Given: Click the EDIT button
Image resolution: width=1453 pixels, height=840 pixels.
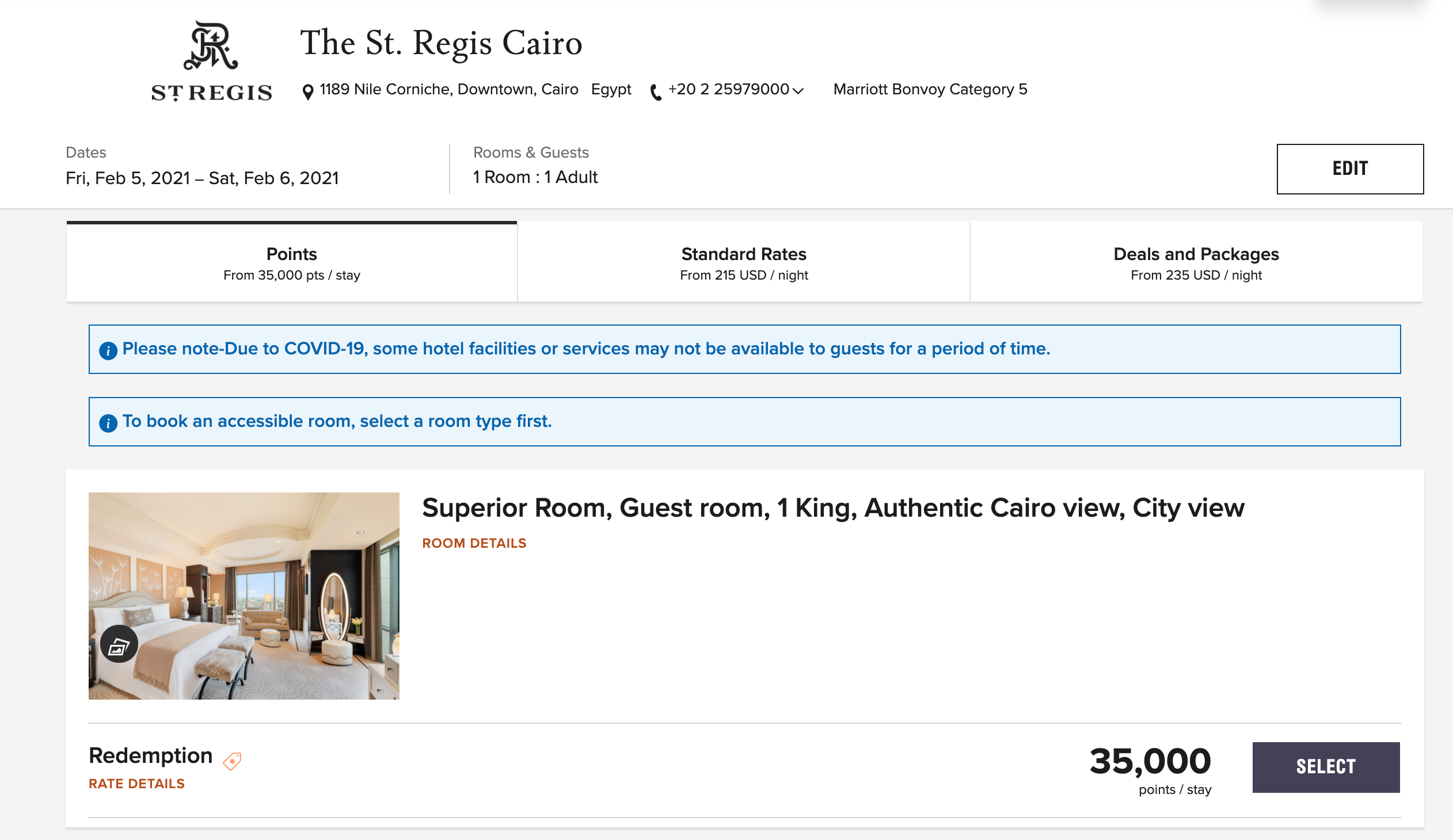Looking at the screenshot, I should [x=1350, y=169].
